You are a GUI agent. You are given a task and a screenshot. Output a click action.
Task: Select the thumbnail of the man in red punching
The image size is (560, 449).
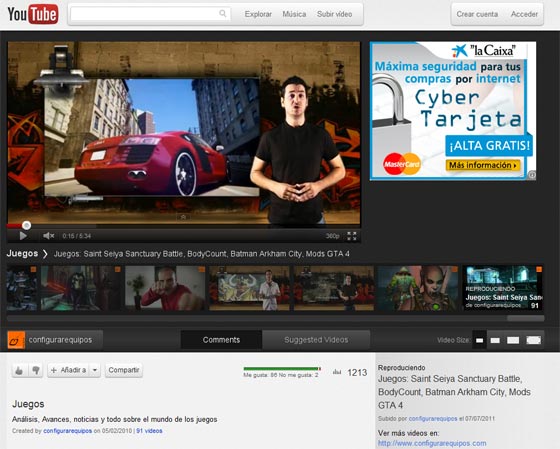pos(165,288)
